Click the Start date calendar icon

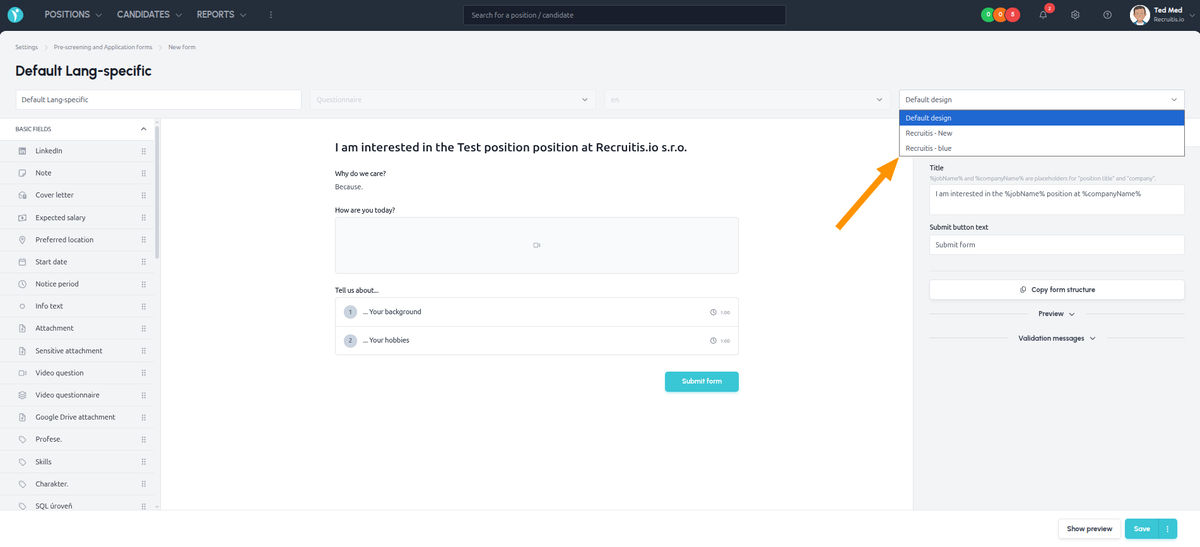coord(23,262)
